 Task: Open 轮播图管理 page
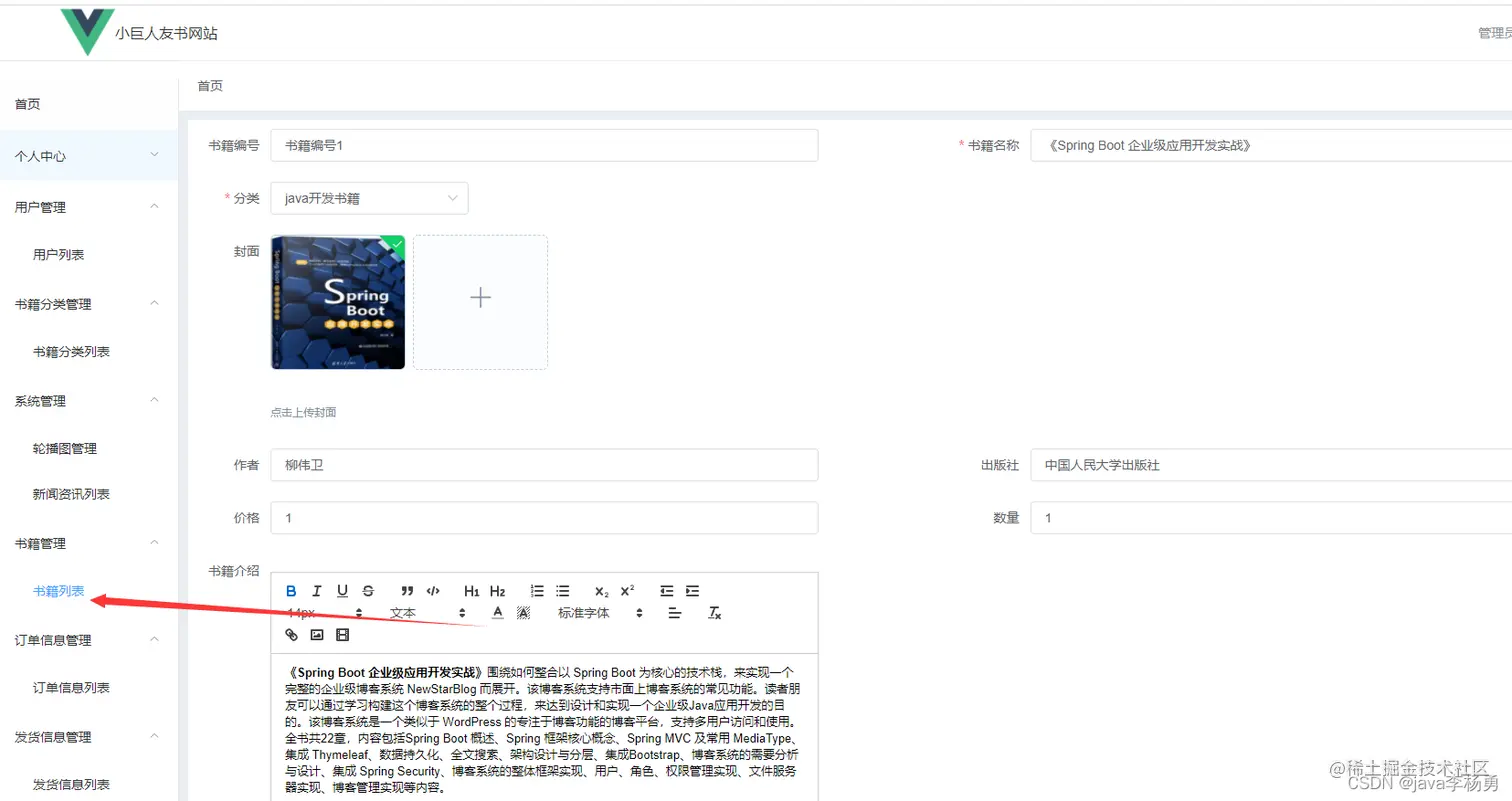(65, 449)
